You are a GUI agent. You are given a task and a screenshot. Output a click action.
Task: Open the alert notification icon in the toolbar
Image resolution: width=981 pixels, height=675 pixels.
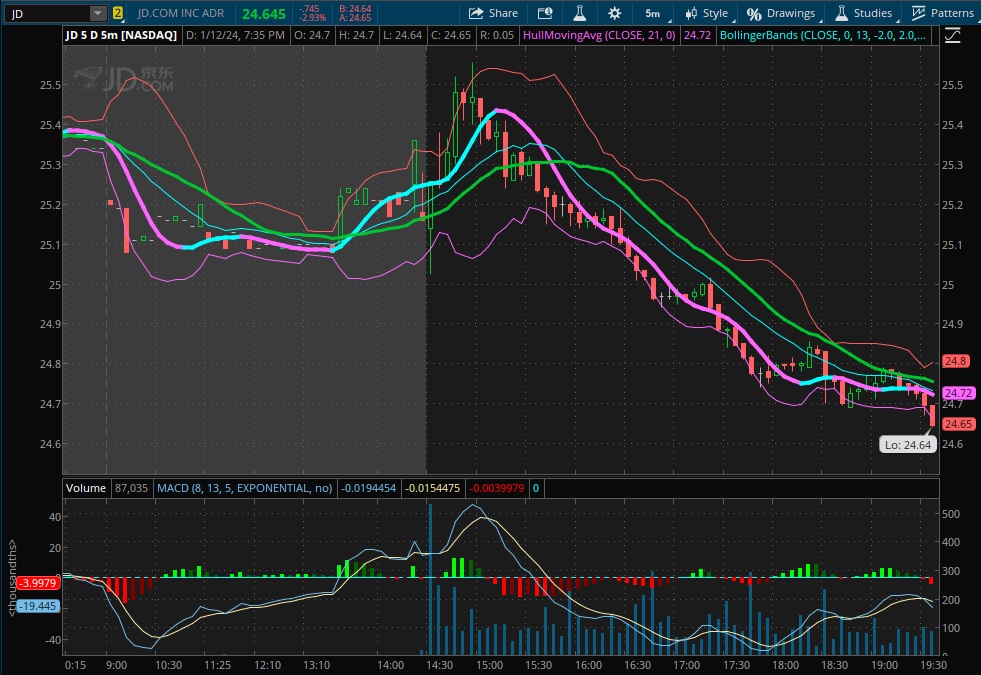pos(545,13)
